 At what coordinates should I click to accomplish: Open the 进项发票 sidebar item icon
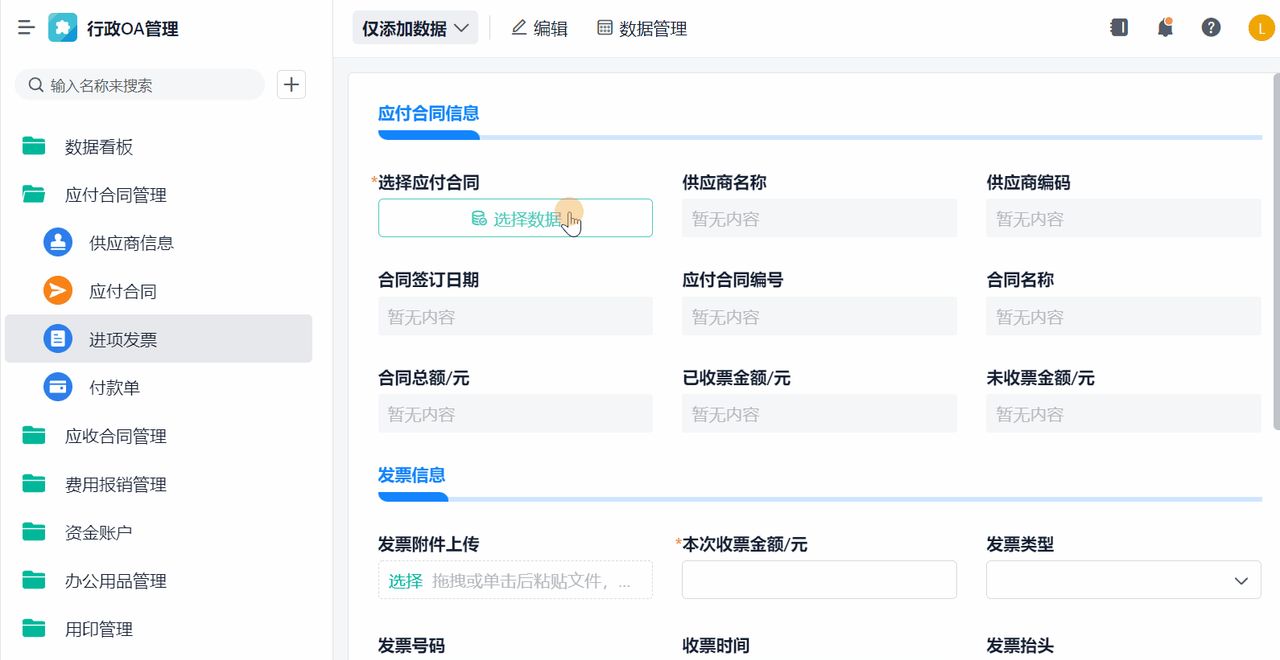point(57,338)
